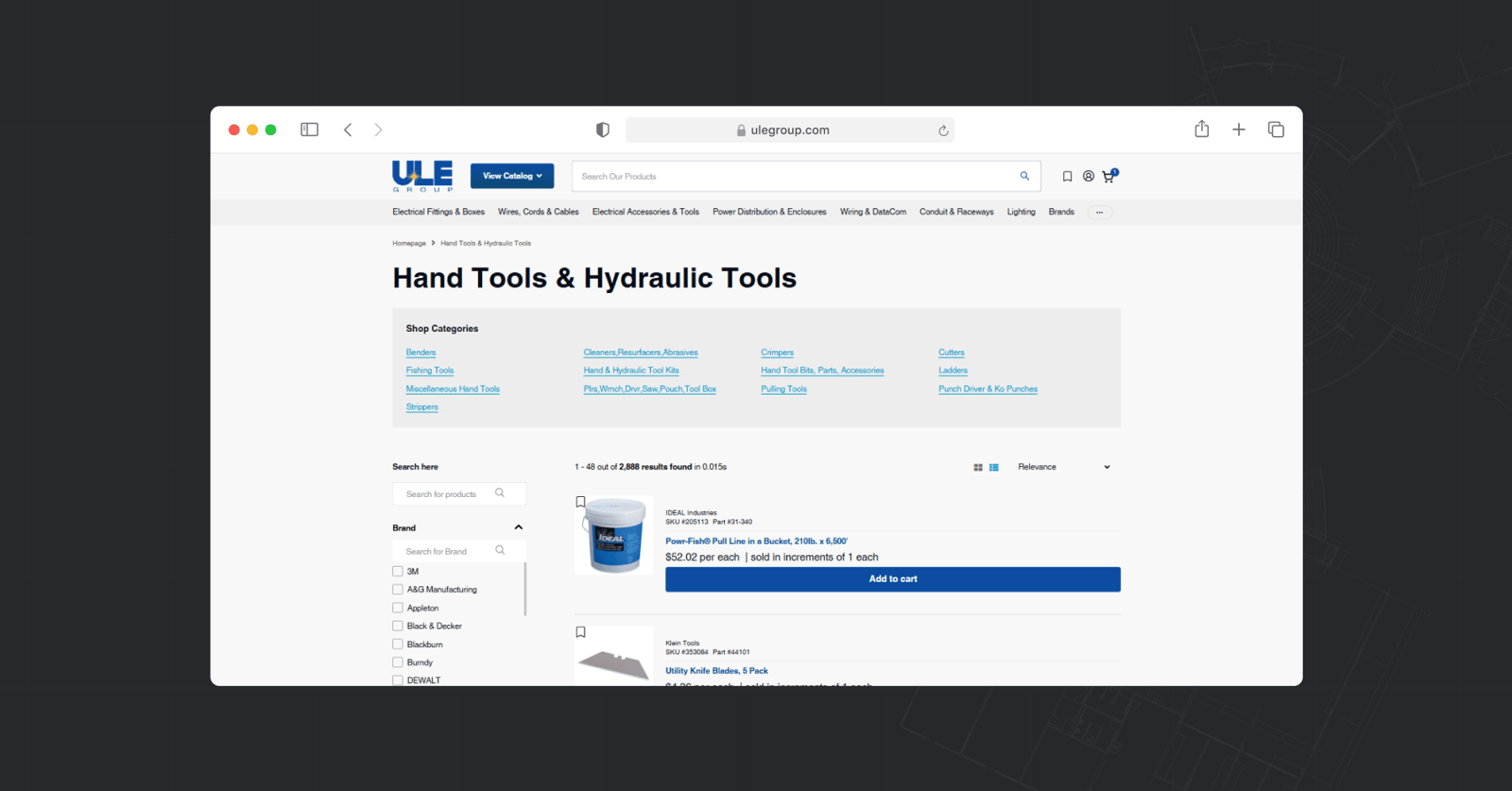The width and height of the screenshot is (1512, 791).
Task: Open Powr-Fish Pull Line product title
Action: pos(756,542)
